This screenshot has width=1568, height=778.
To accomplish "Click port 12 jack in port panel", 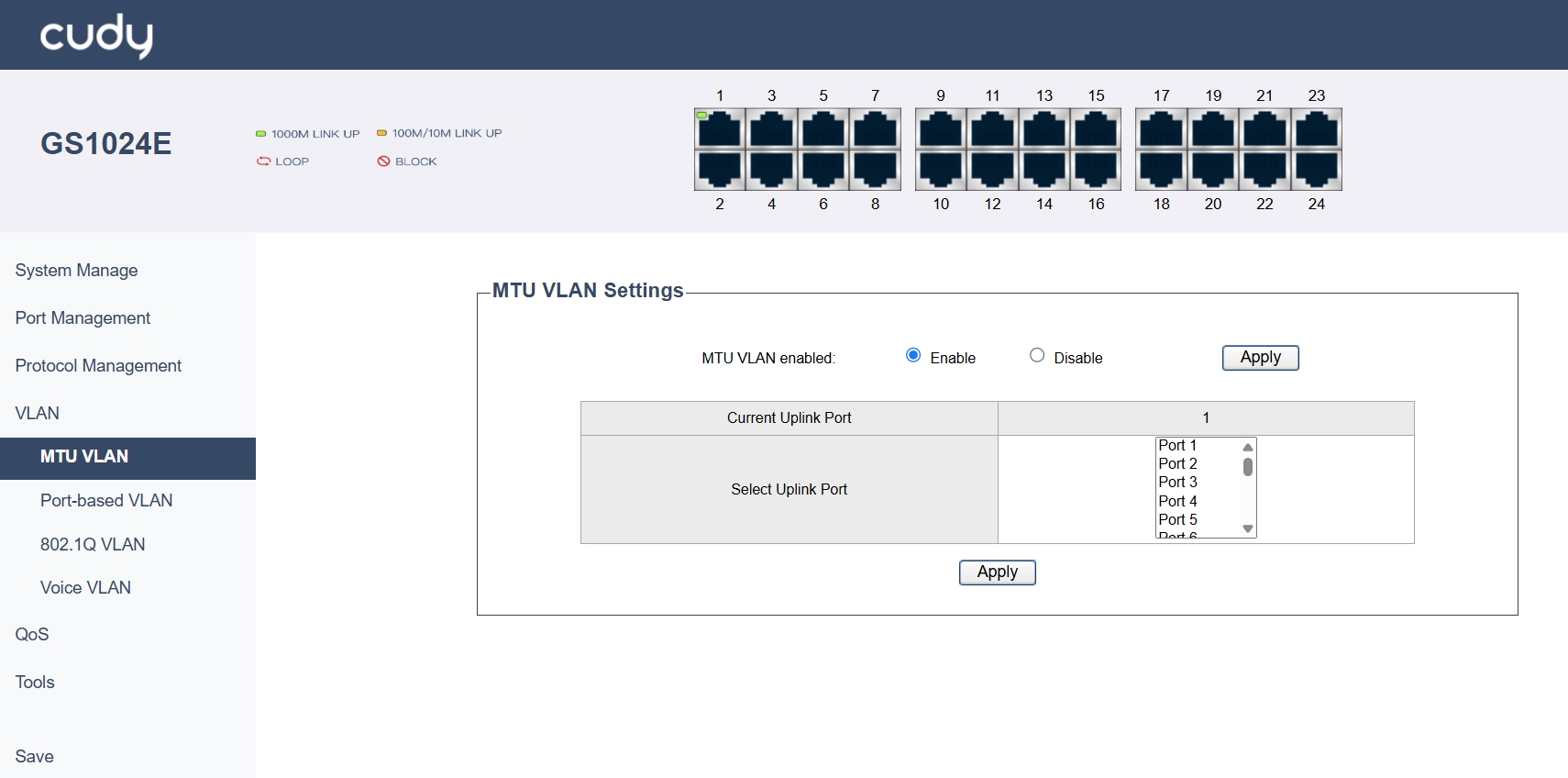I will coord(992,170).
